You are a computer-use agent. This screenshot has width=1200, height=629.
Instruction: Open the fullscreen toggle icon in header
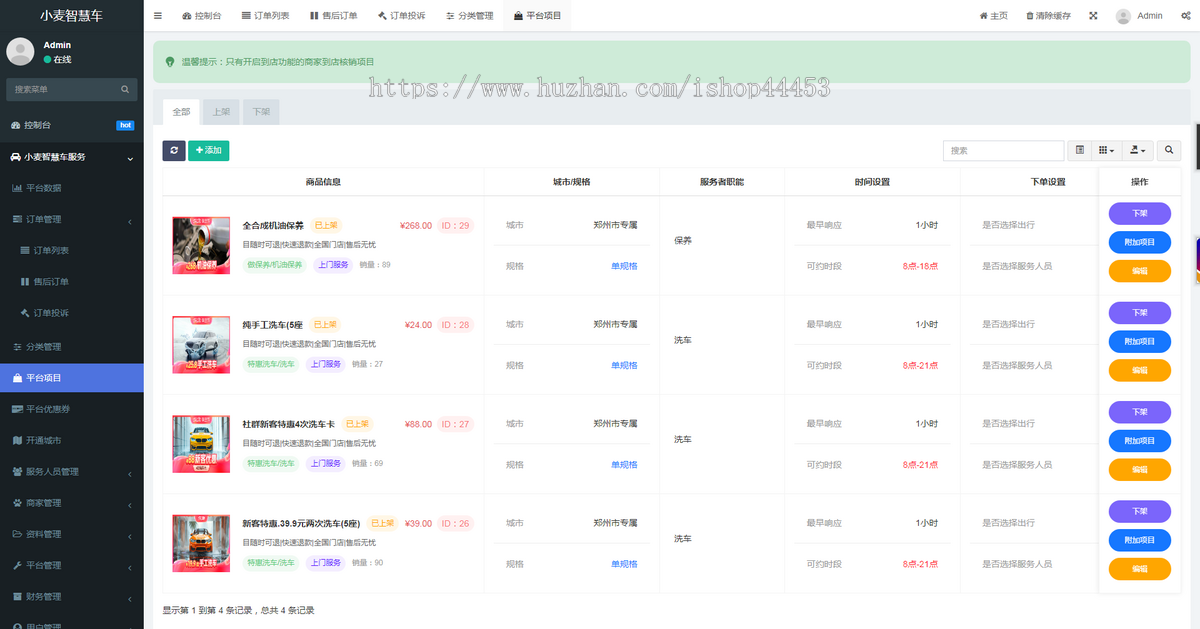point(1093,16)
